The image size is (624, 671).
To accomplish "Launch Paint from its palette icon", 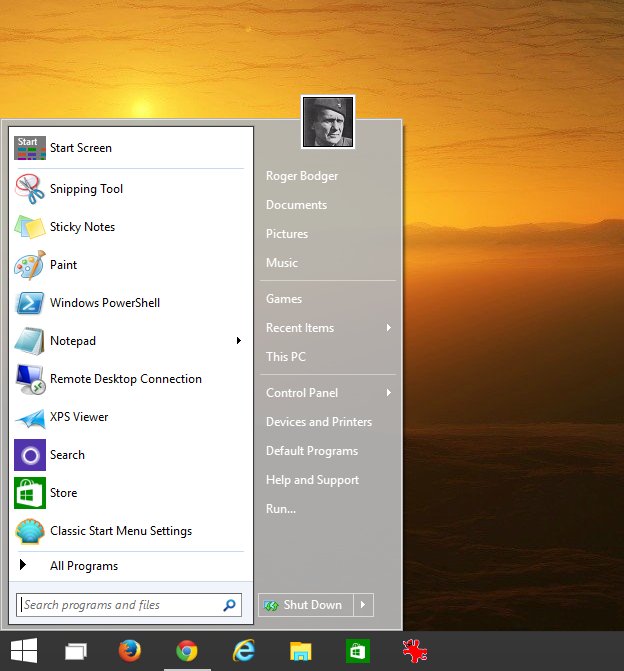I will click(x=30, y=265).
